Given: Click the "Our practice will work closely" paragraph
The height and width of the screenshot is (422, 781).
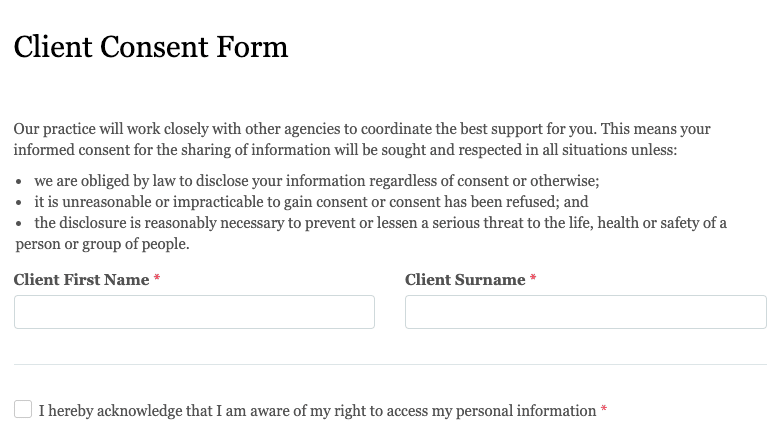Looking at the screenshot, I should 362,130.
